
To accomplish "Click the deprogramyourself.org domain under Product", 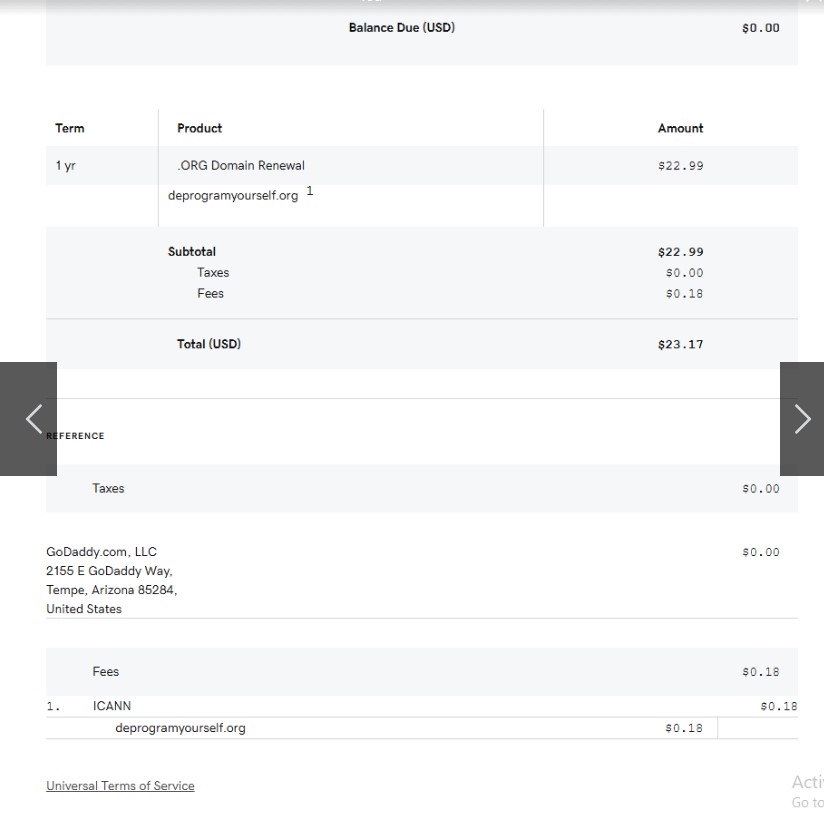I will coord(233,196).
